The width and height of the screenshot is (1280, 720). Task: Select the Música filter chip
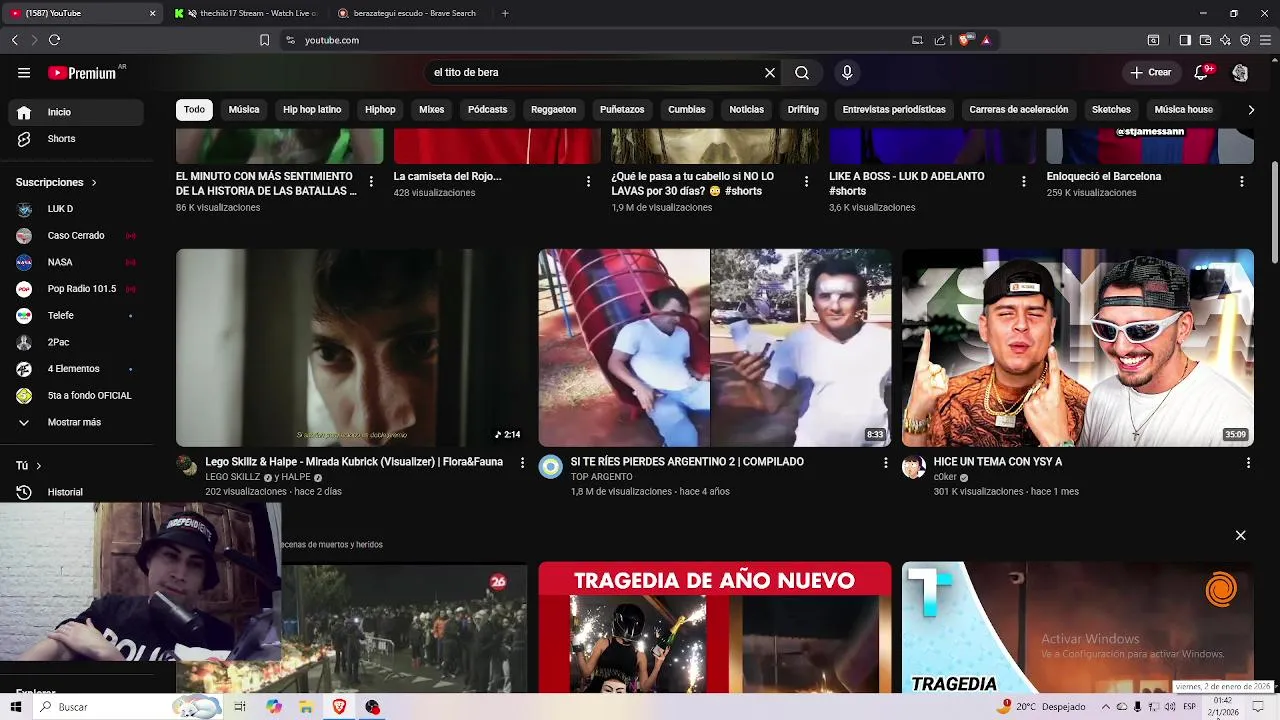tap(244, 110)
